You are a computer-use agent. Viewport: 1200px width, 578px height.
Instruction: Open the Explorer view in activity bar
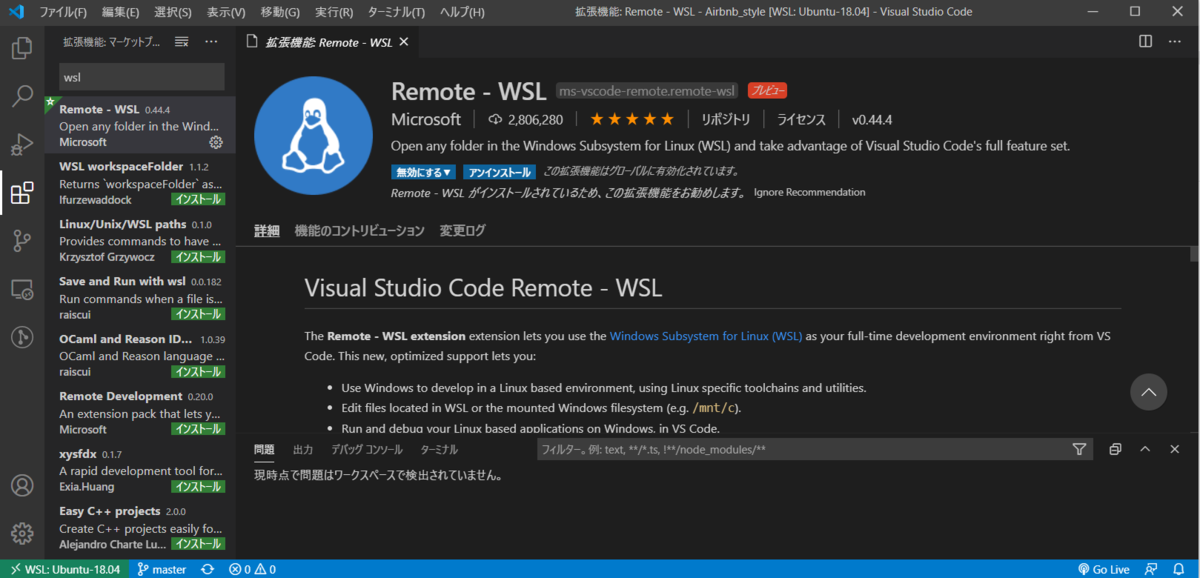pyautogui.click(x=22, y=47)
